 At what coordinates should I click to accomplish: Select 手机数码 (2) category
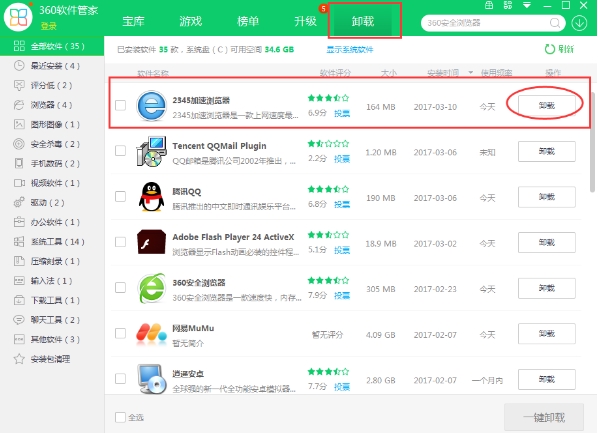click(52, 163)
